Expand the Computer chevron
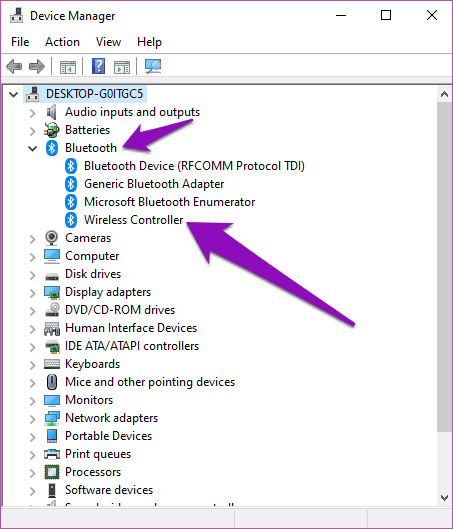 point(33,257)
